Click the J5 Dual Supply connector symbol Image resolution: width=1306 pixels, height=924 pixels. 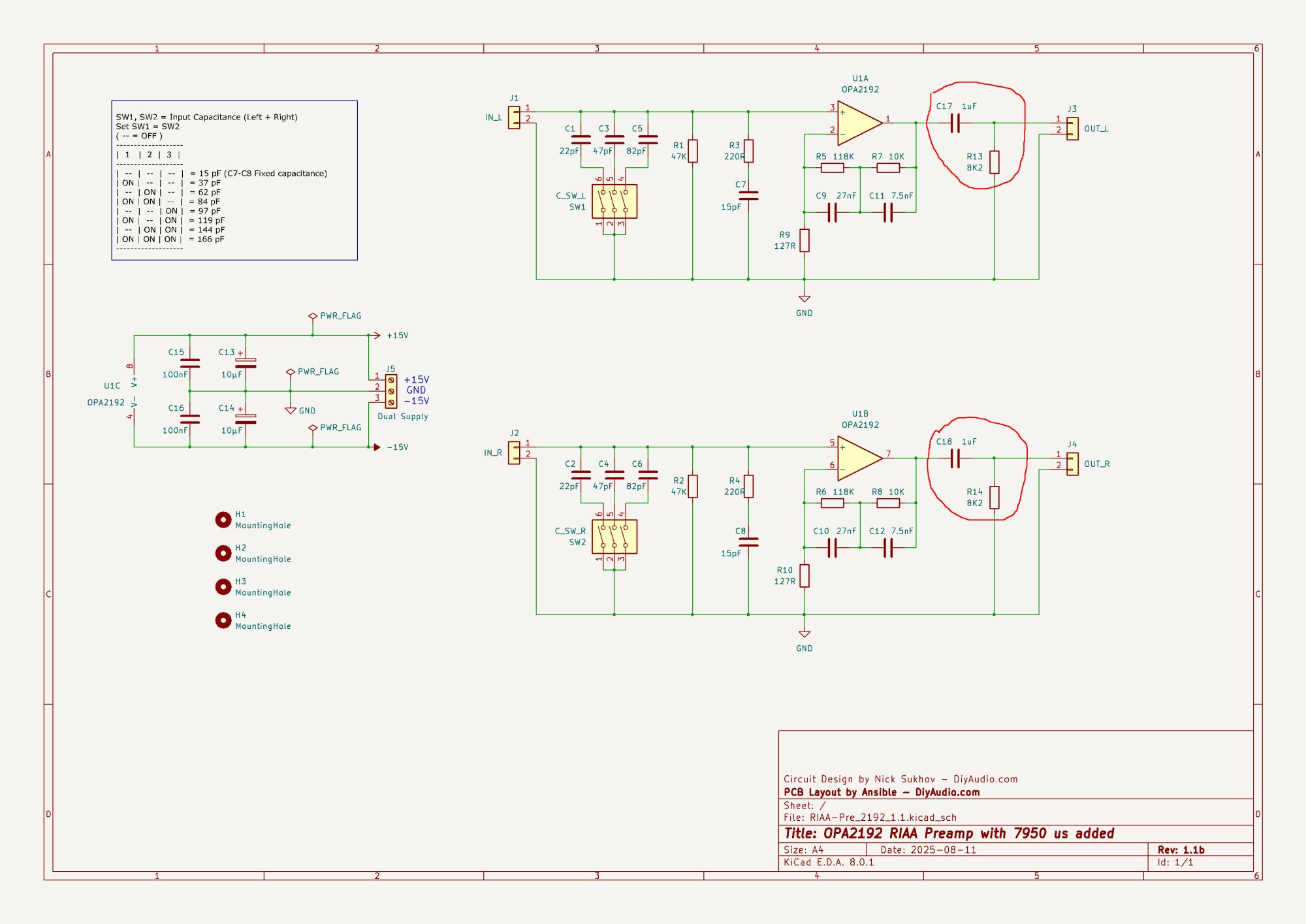point(391,390)
